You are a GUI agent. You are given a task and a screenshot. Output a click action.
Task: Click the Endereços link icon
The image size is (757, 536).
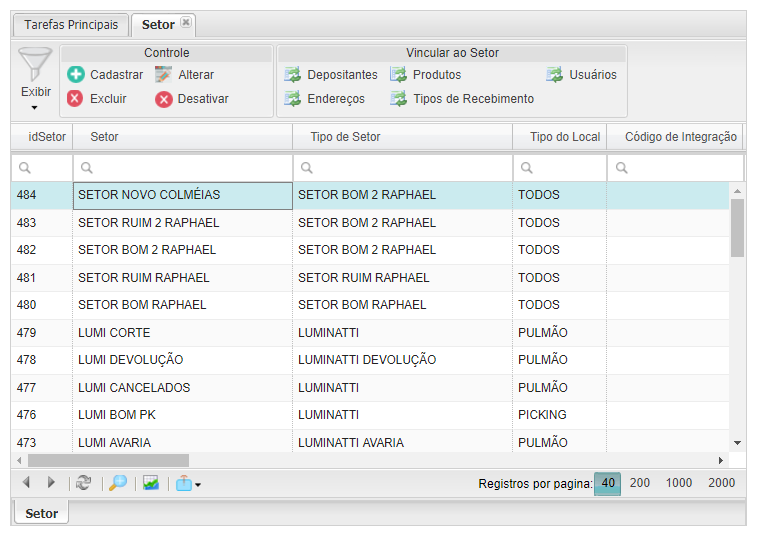(x=293, y=99)
